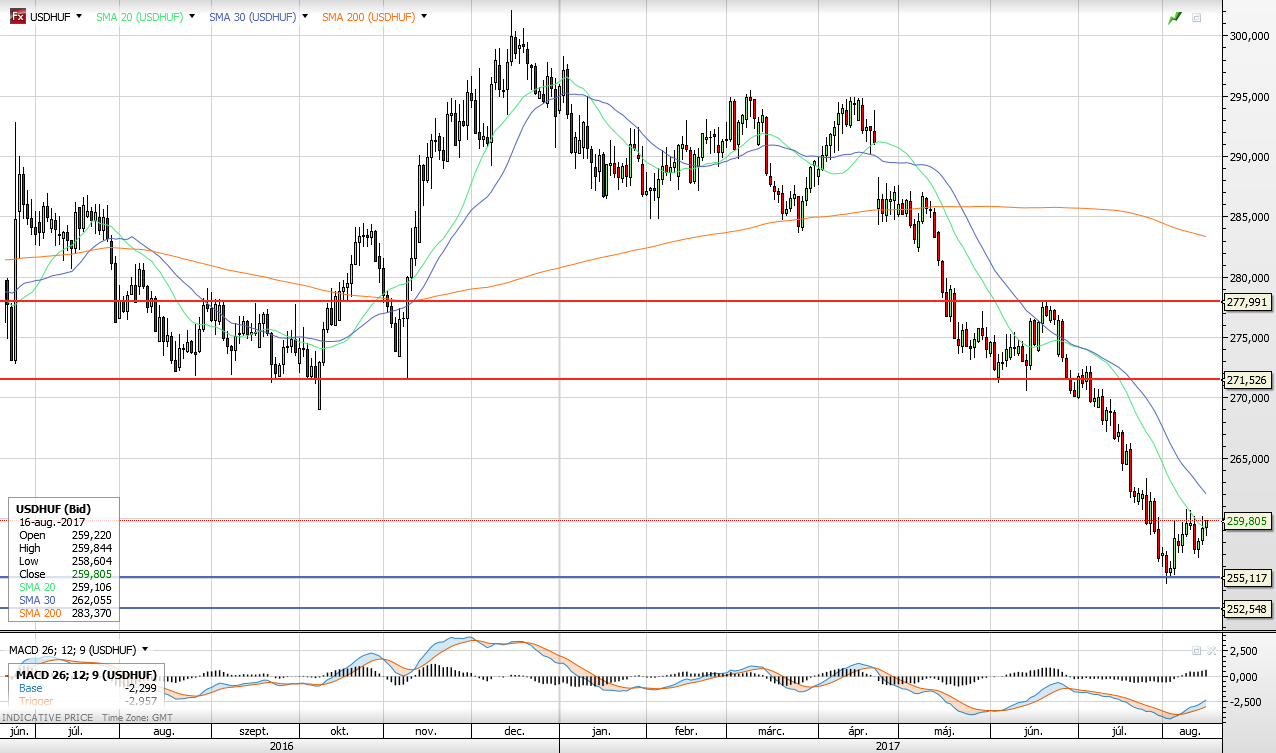Click the 2016 year label on time axis
Viewport: 1276px width, 753px height.
(x=279, y=745)
